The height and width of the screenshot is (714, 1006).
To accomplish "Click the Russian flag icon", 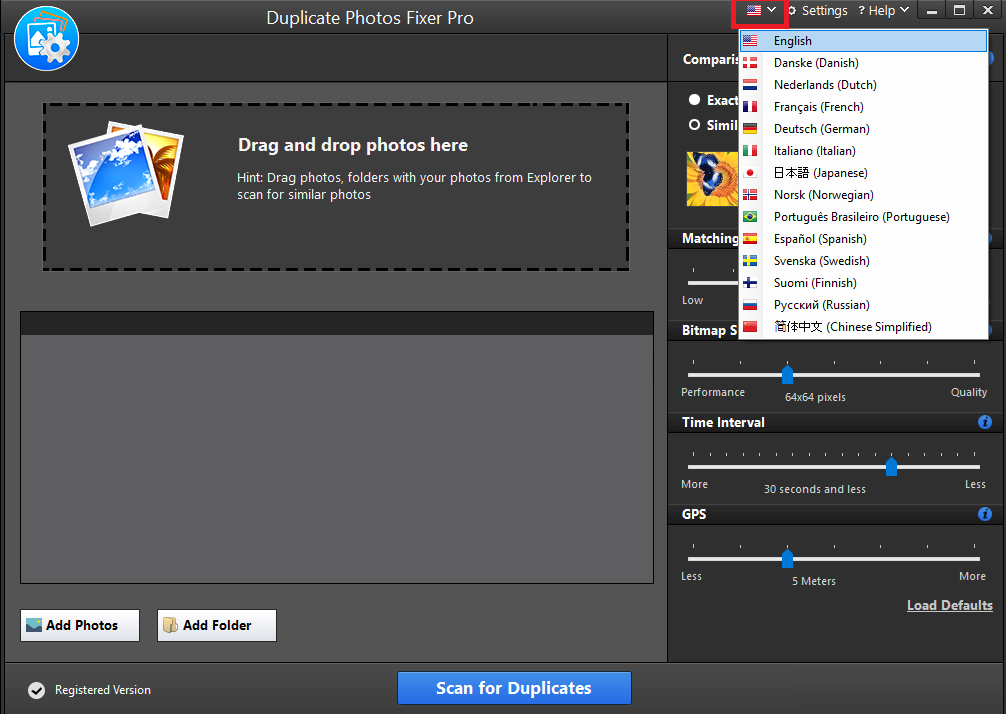I will click(x=750, y=305).
